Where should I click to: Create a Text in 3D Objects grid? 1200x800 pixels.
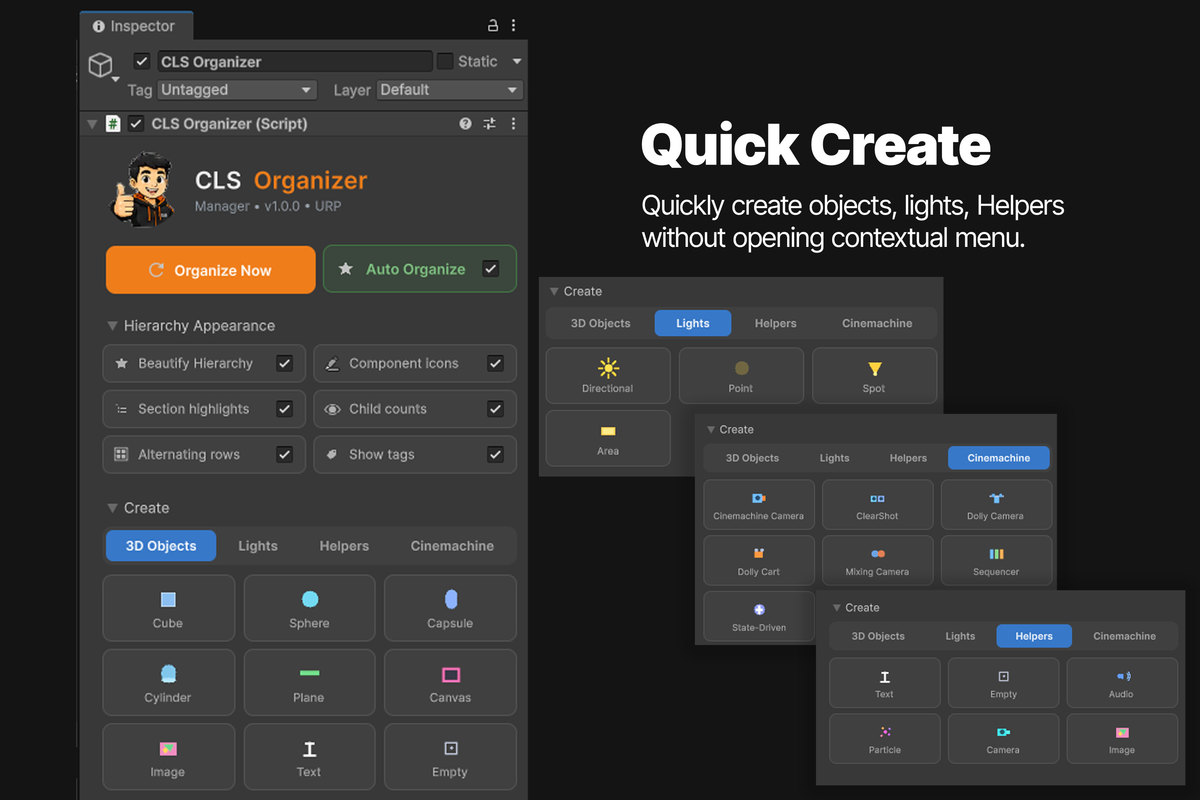click(309, 757)
